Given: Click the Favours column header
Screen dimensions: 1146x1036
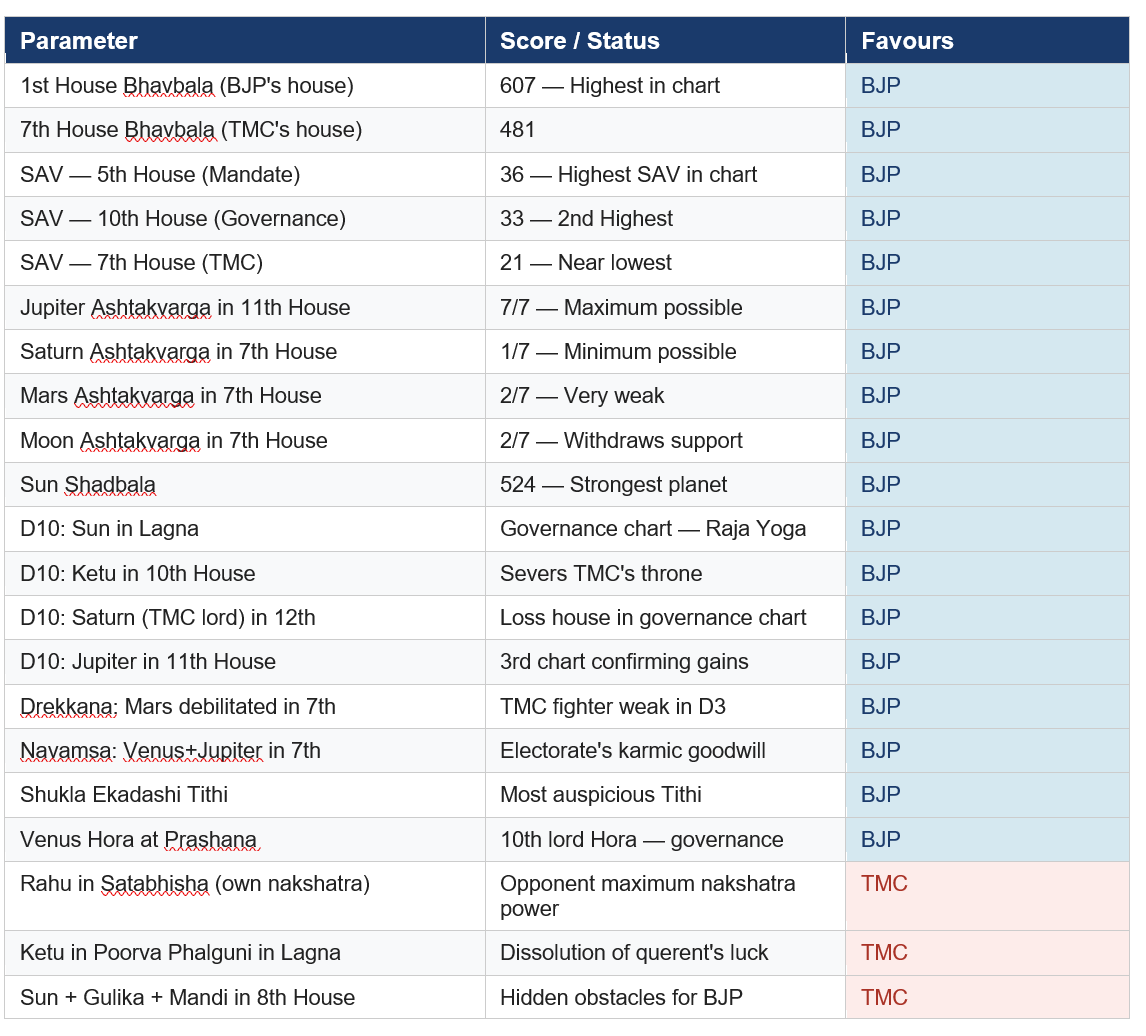Looking at the screenshot, I should pyautogui.click(x=907, y=41).
